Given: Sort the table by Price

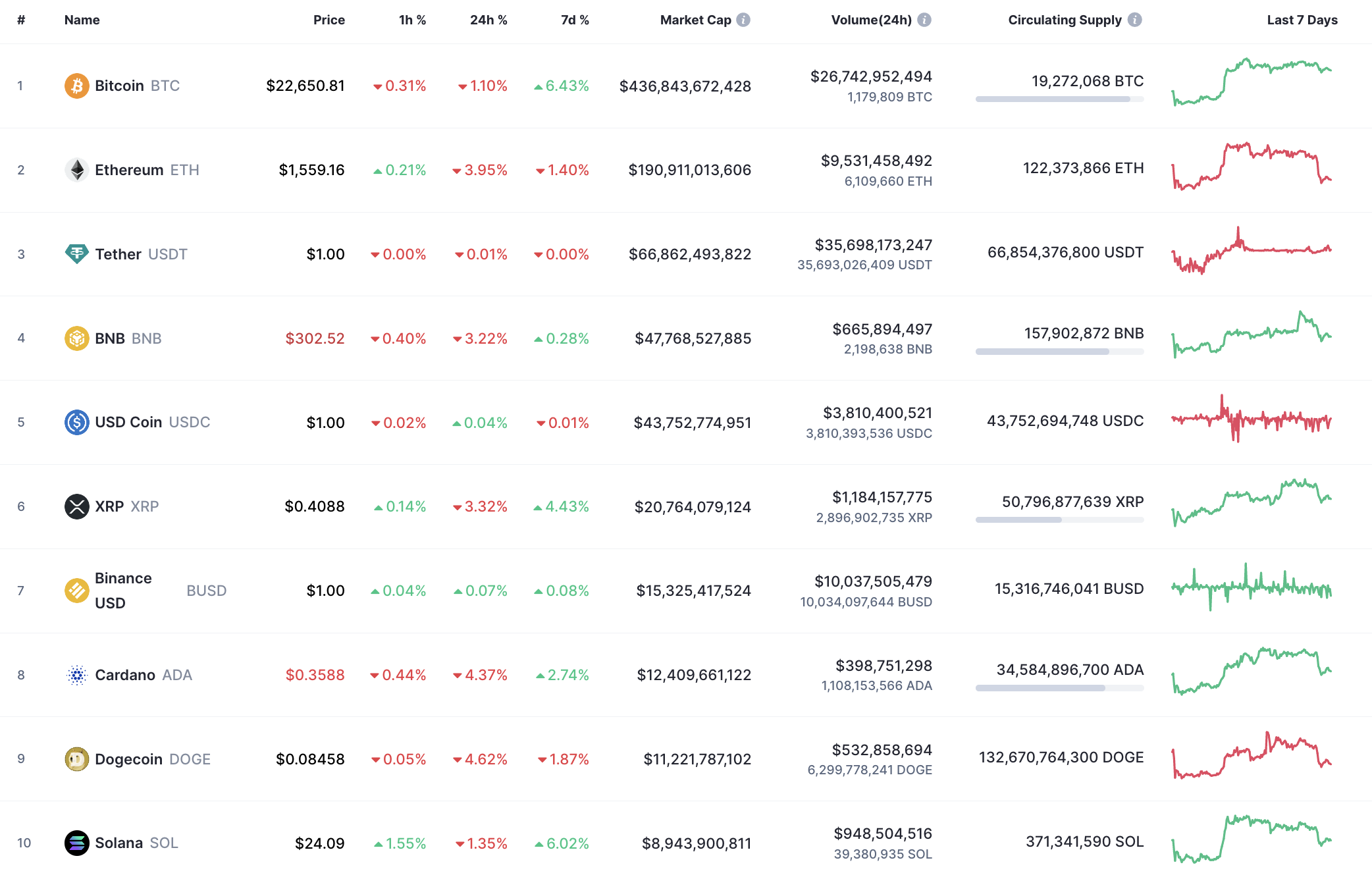Looking at the screenshot, I should click(329, 19).
